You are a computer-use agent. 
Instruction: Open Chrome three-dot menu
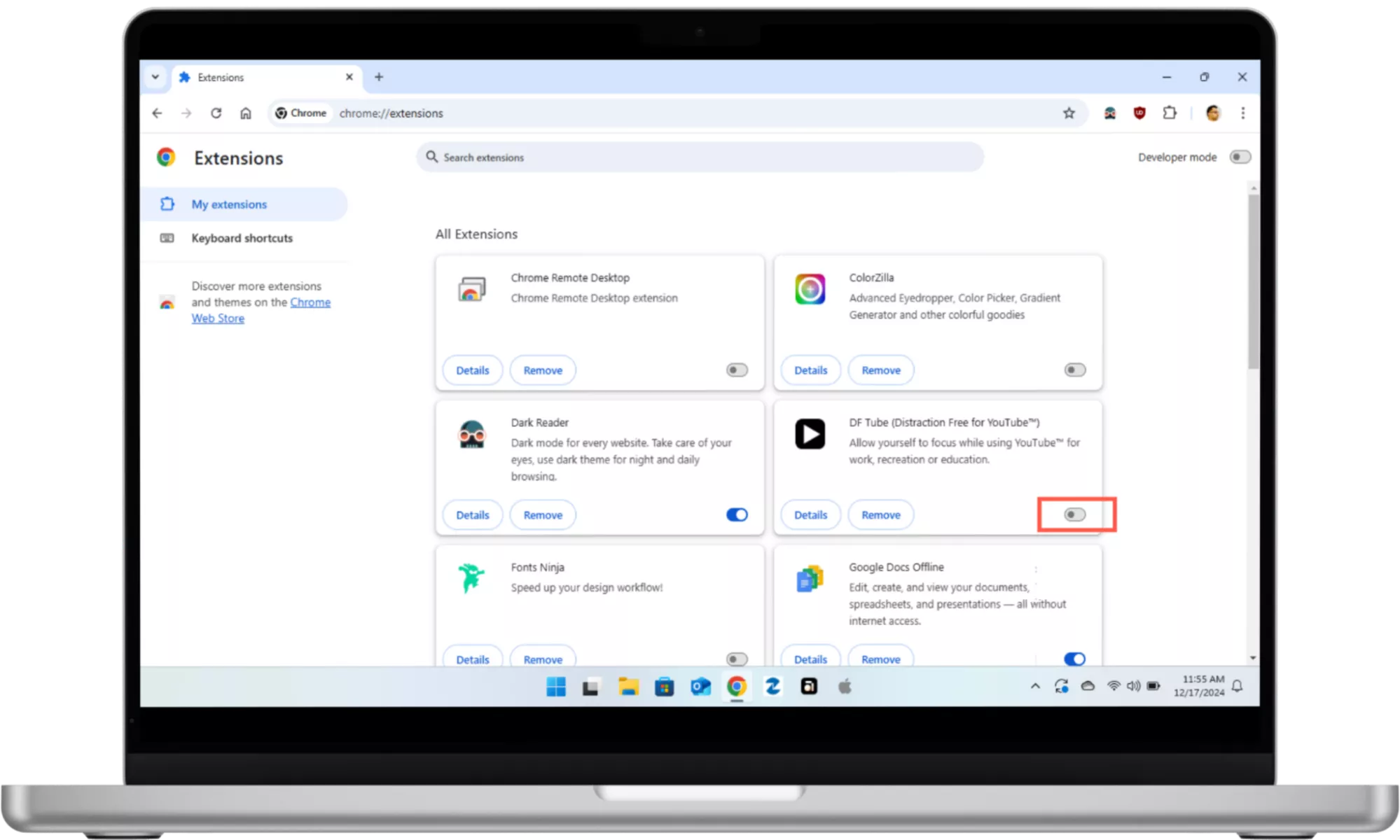[x=1243, y=113]
